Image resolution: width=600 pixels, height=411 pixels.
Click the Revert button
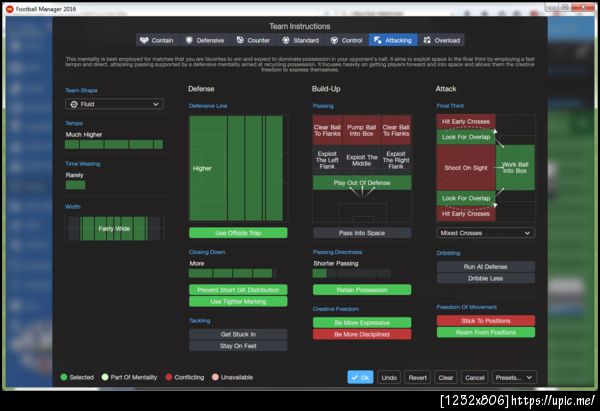417,378
